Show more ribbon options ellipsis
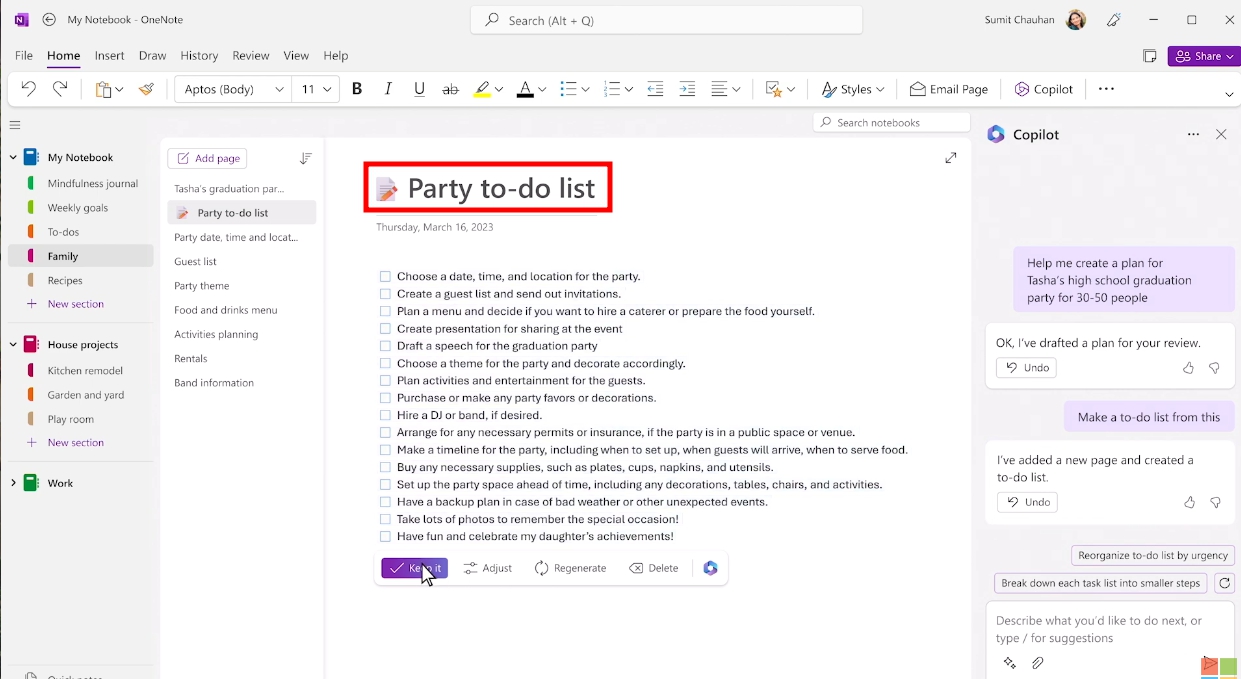Viewport: 1241px width, 679px height. coord(1106,89)
